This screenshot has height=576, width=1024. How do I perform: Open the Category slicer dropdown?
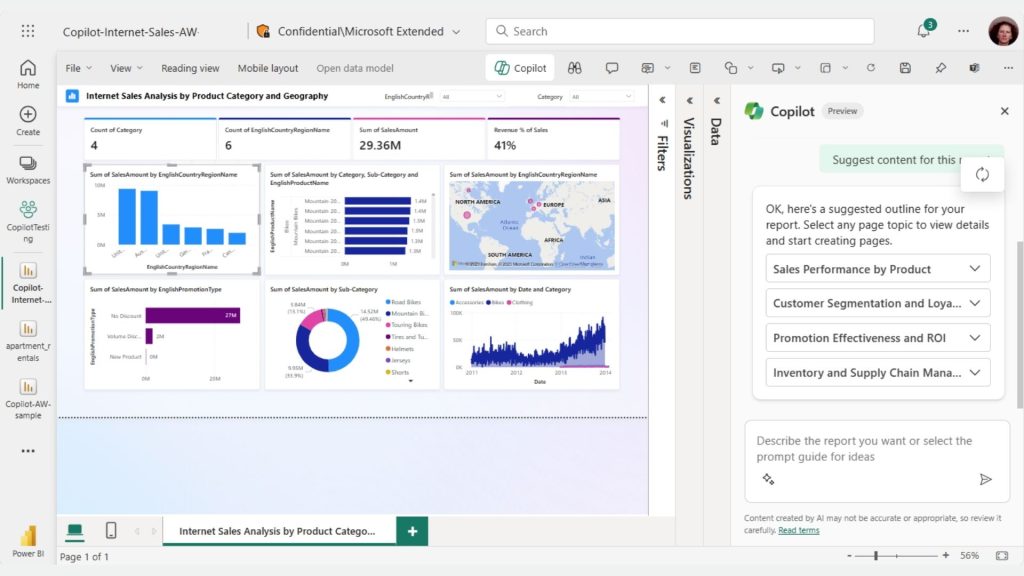pos(601,97)
